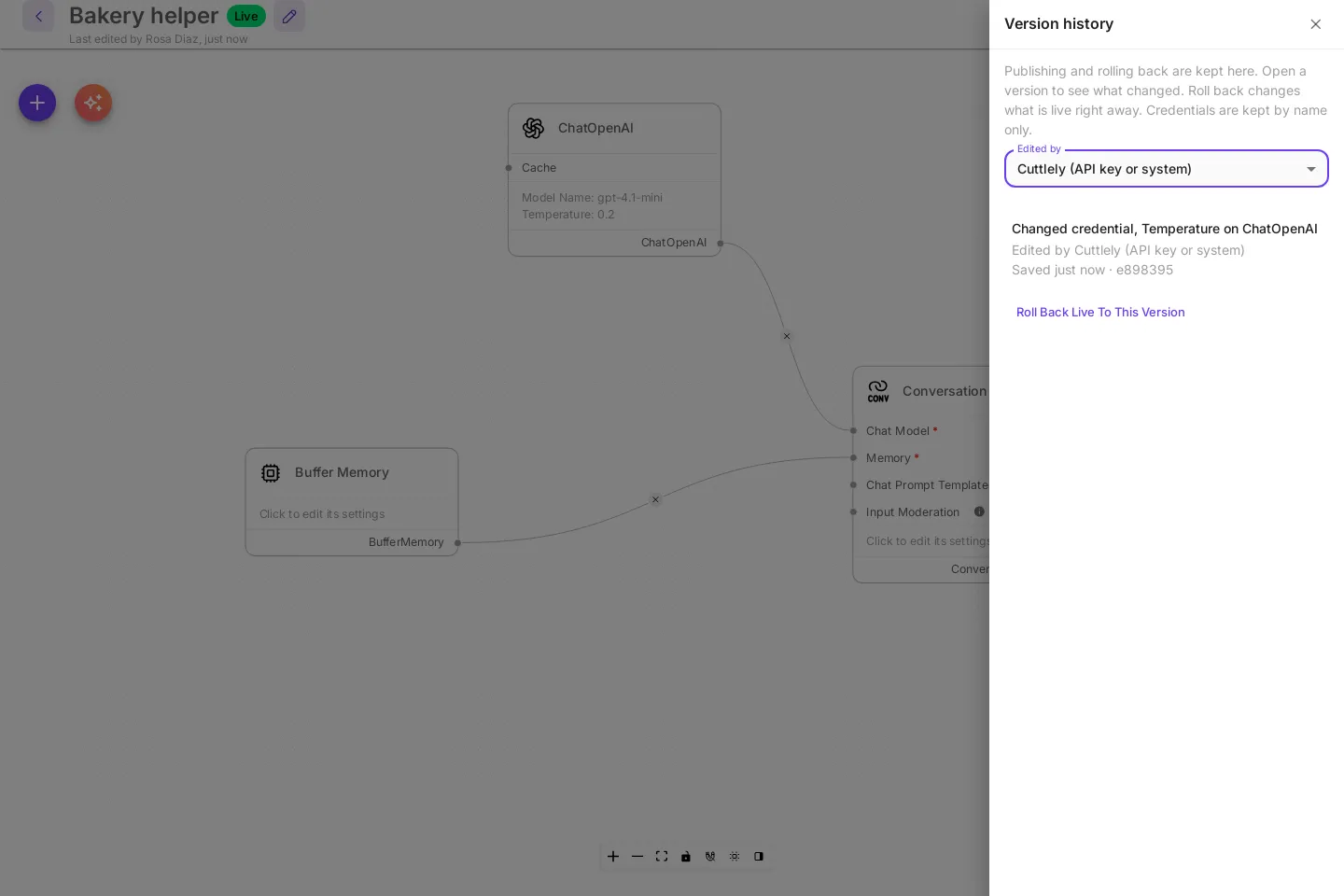Click the 'Saved just now · e898395' text

pos(1092,270)
